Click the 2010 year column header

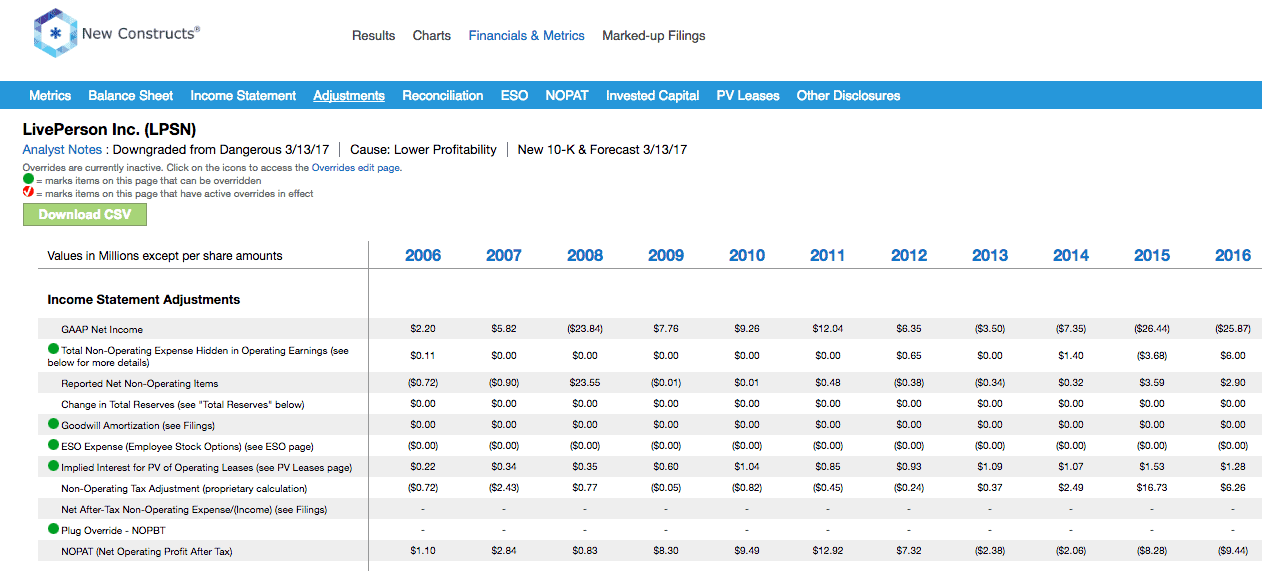coord(747,256)
